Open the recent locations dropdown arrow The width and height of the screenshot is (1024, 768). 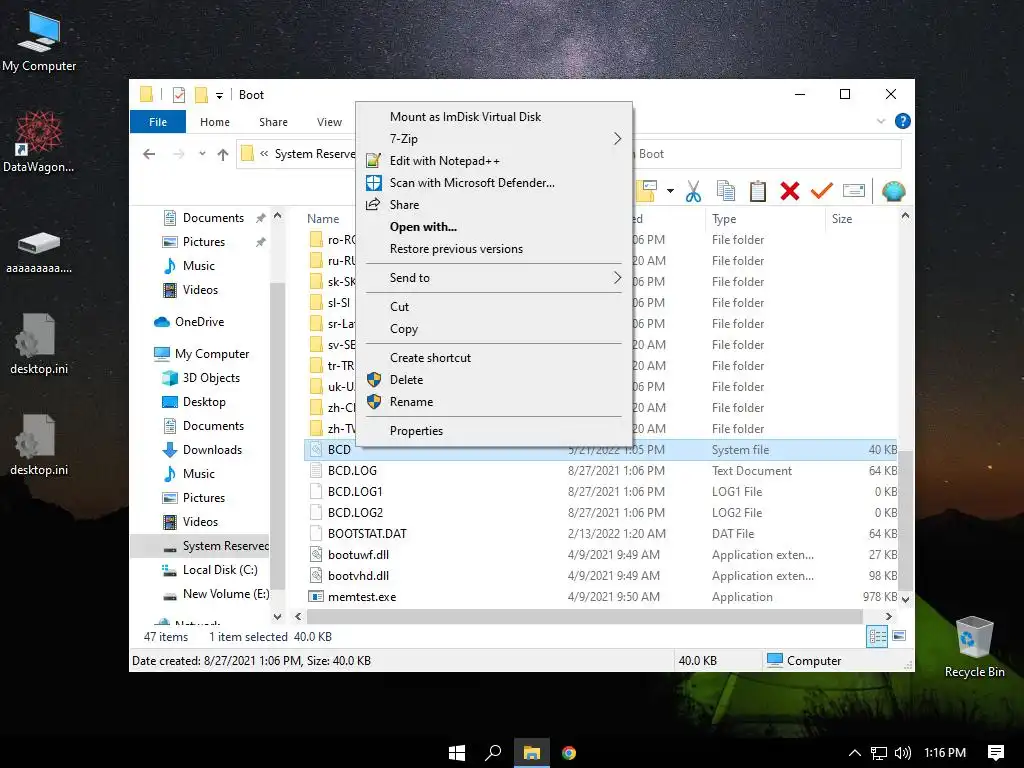point(202,154)
